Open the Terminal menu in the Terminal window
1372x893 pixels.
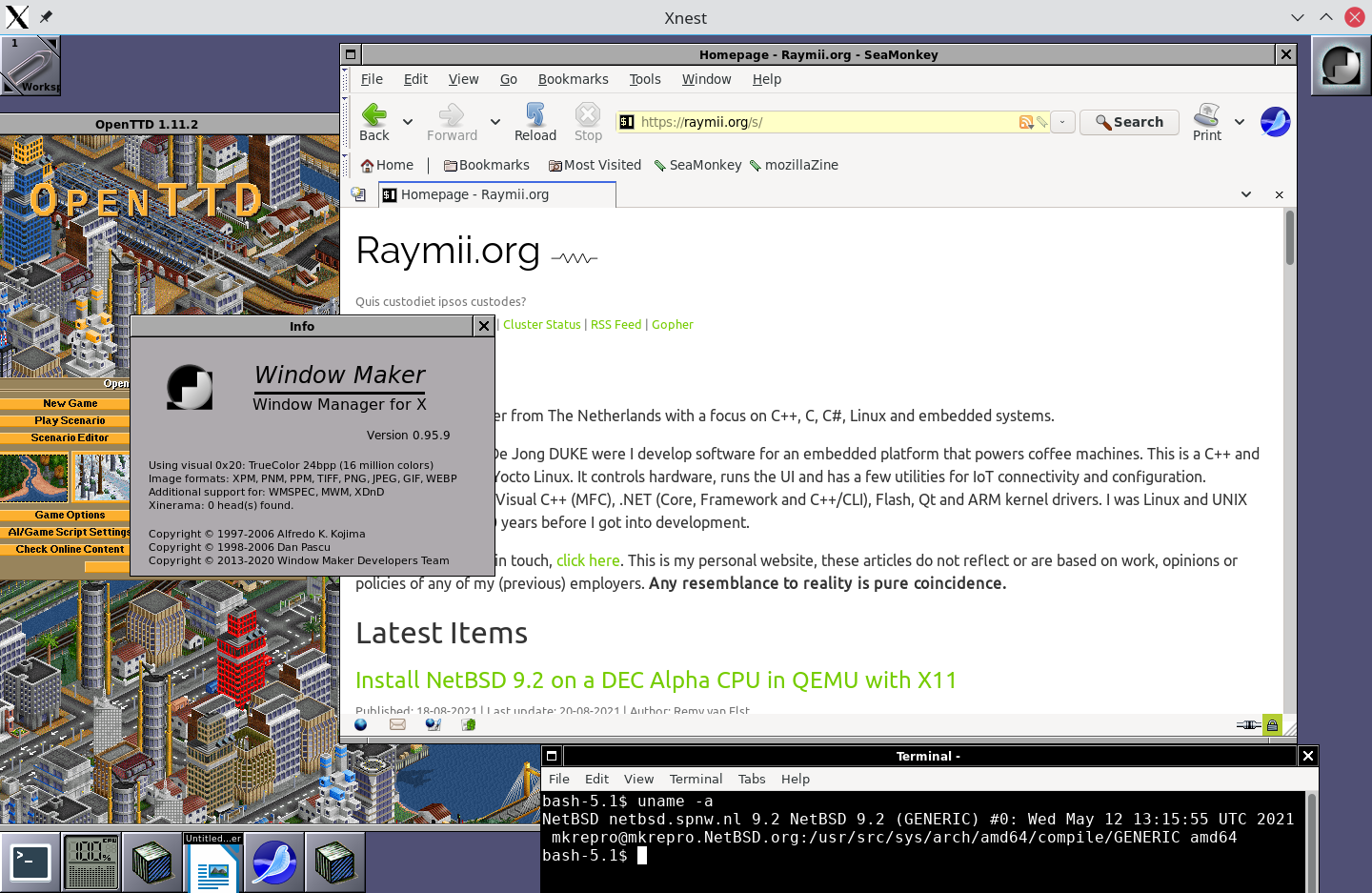point(696,779)
